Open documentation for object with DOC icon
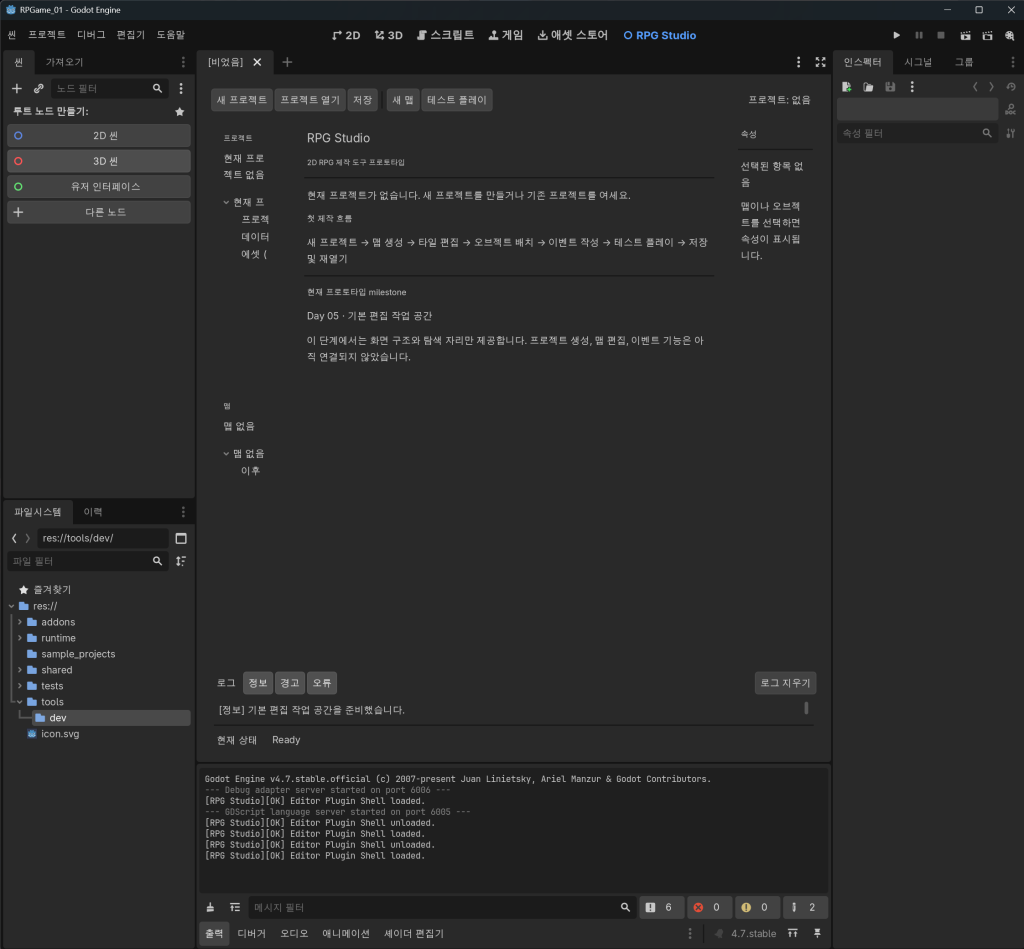This screenshot has width=1024, height=949. point(1010,109)
